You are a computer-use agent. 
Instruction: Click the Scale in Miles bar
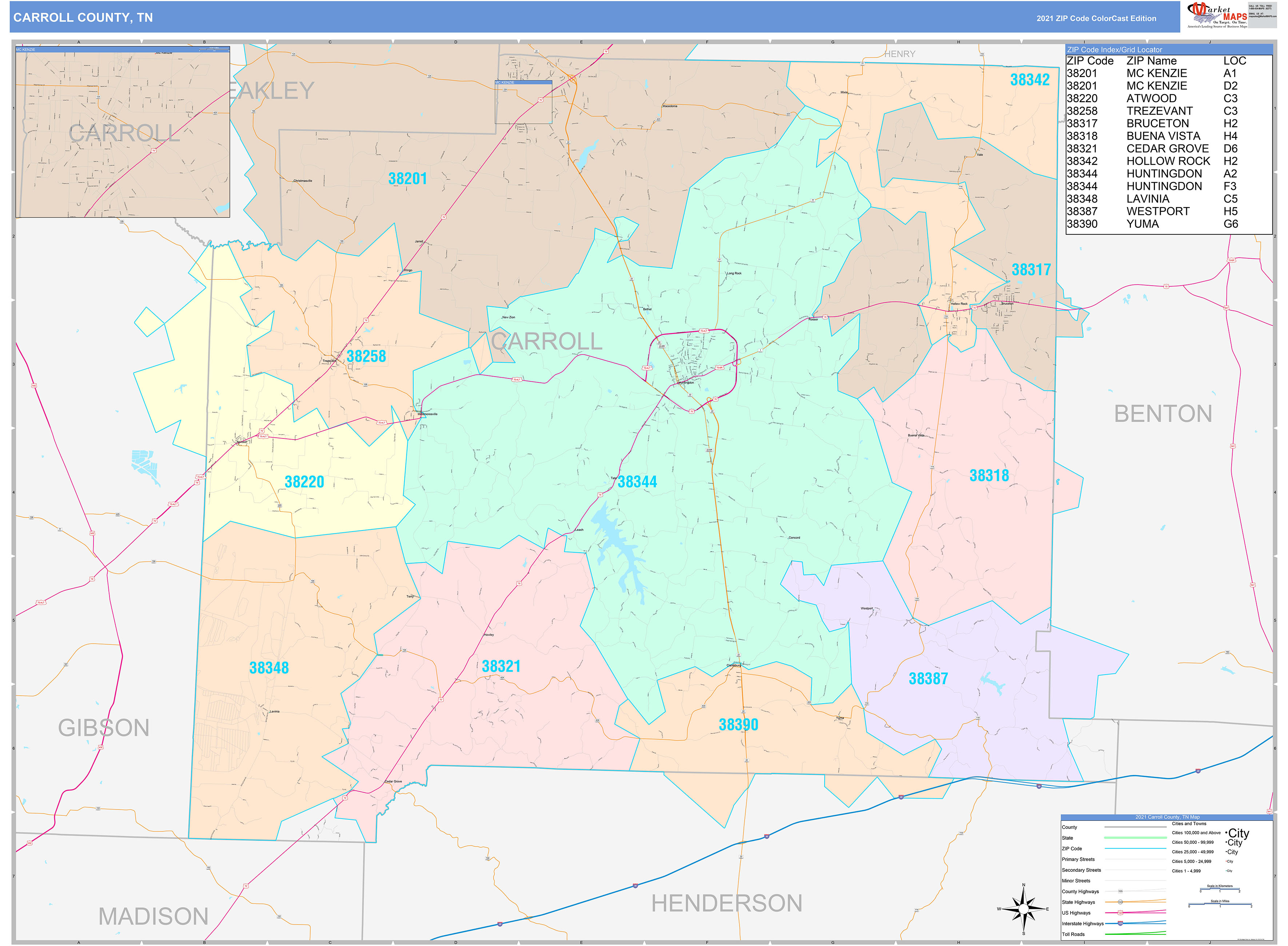click(1220, 904)
